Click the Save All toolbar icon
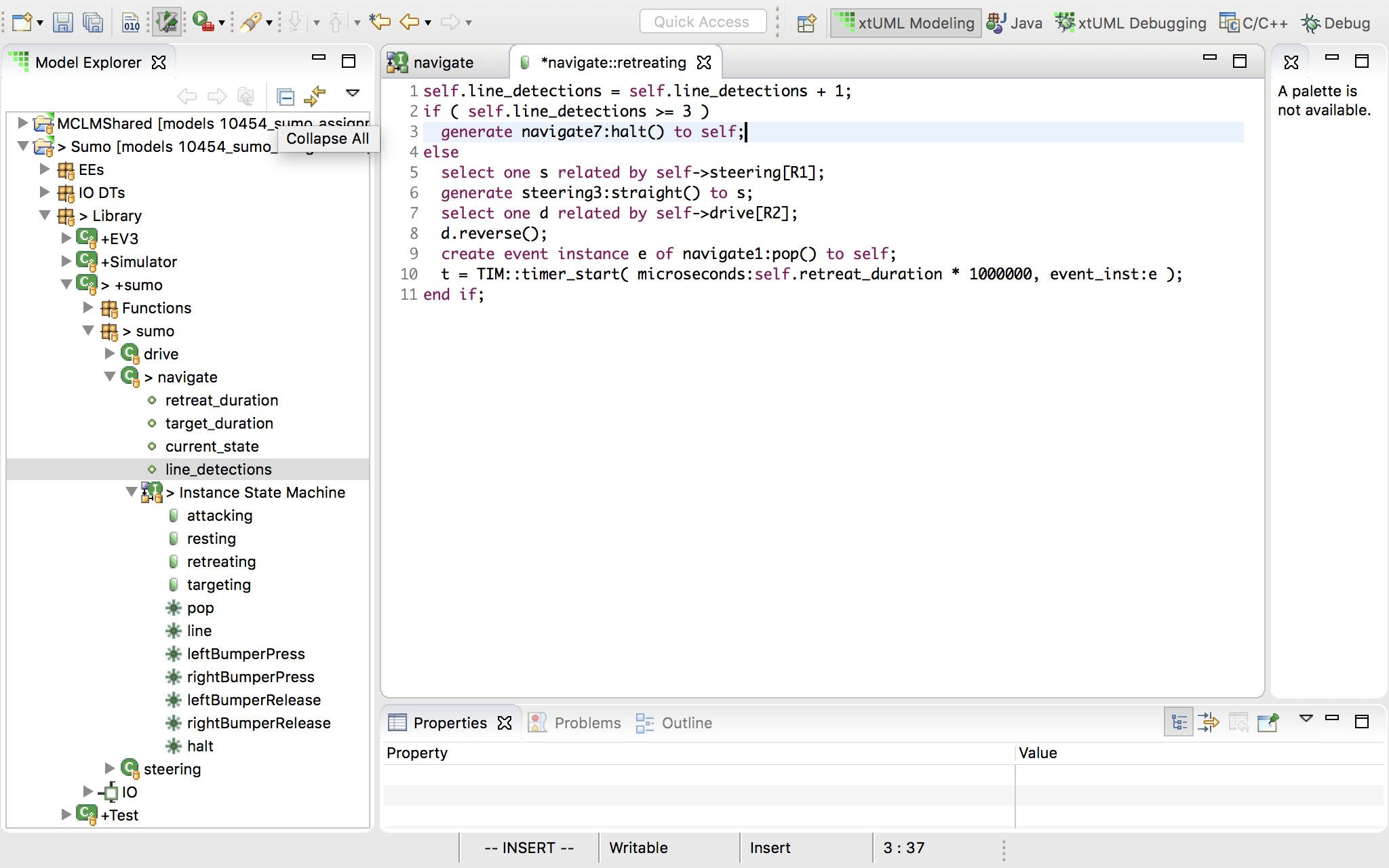Screen dimensions: 1389x868 click(93, 22)
